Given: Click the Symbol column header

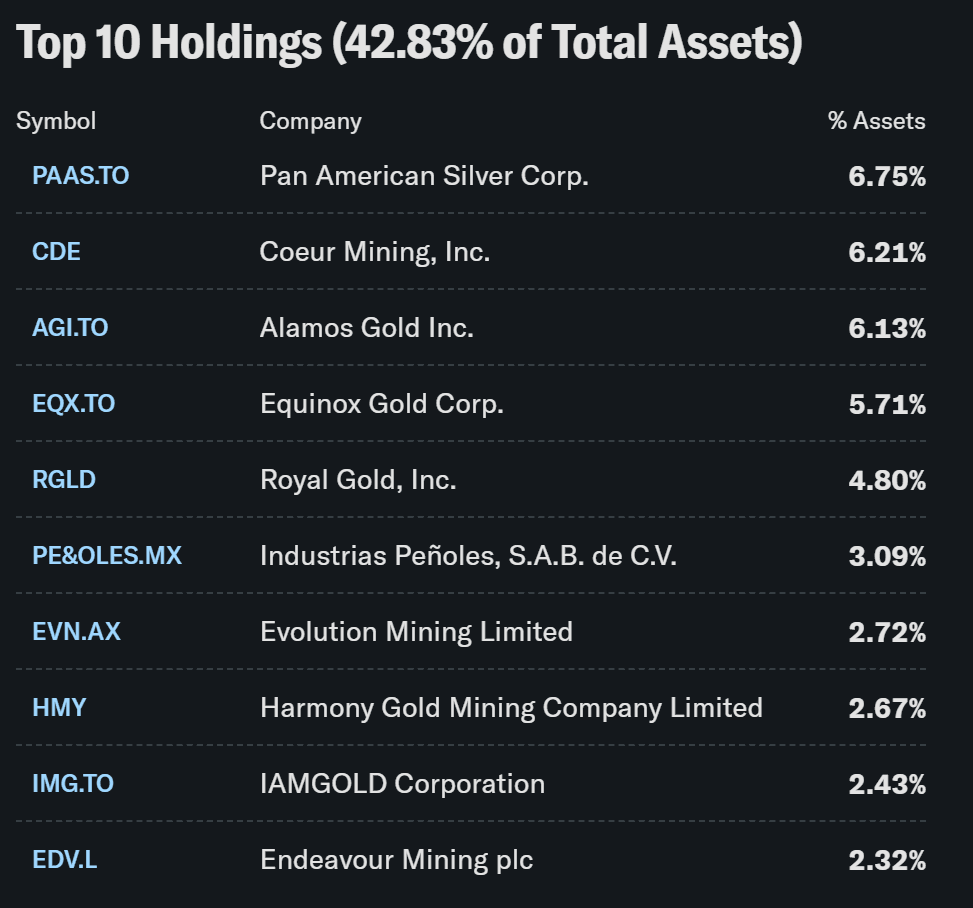Looking at the screenshot, I should point(56,121).
